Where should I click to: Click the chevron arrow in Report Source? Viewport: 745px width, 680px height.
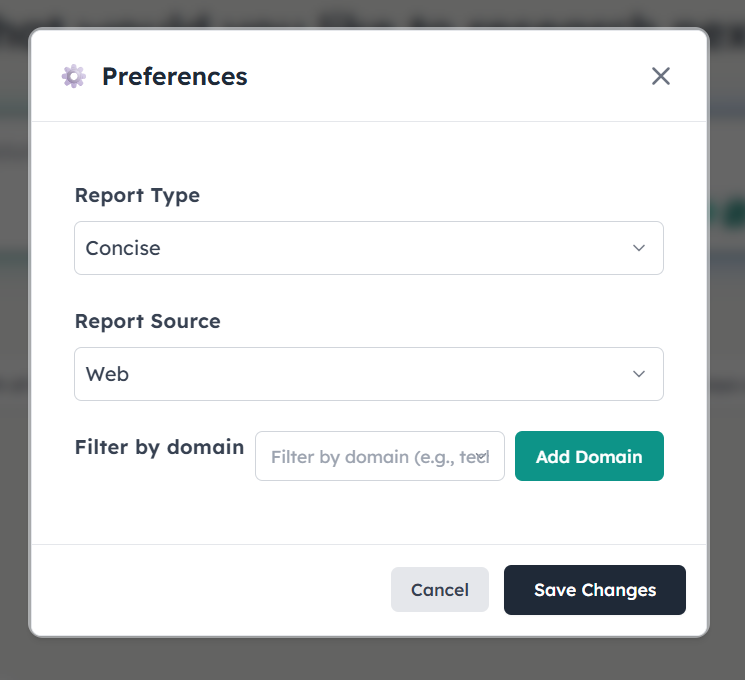[x=639, y=374]
